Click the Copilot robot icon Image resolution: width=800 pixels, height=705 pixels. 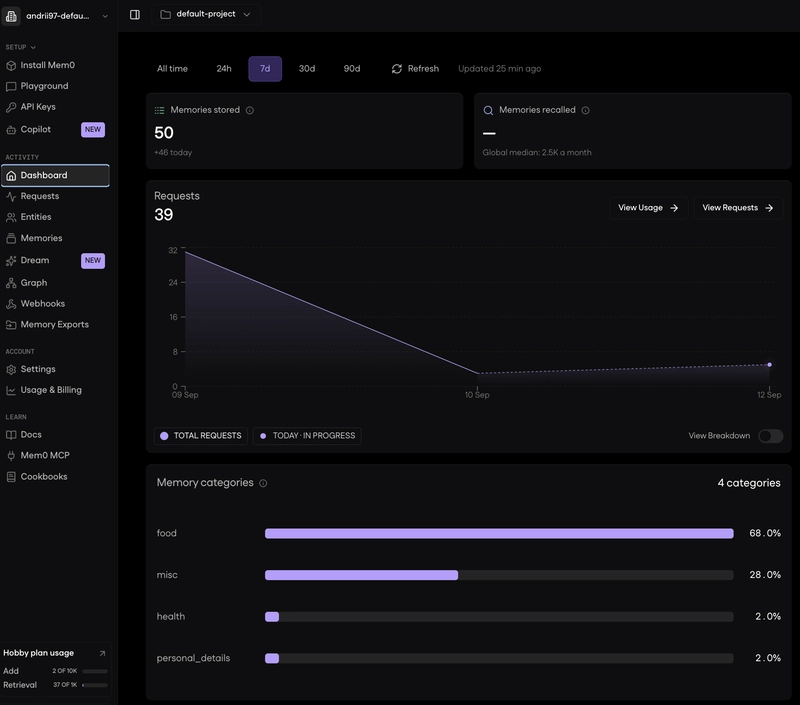click(11, 130)
